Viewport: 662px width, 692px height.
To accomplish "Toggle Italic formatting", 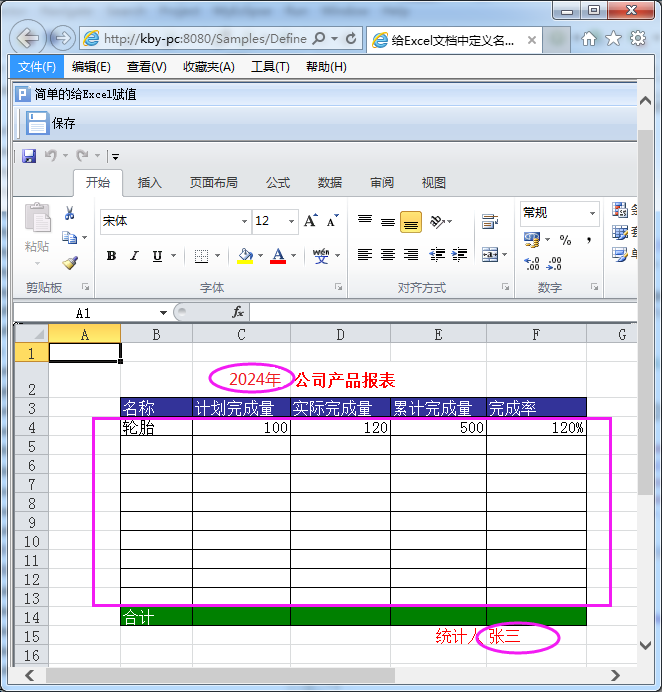I will 134,256.
